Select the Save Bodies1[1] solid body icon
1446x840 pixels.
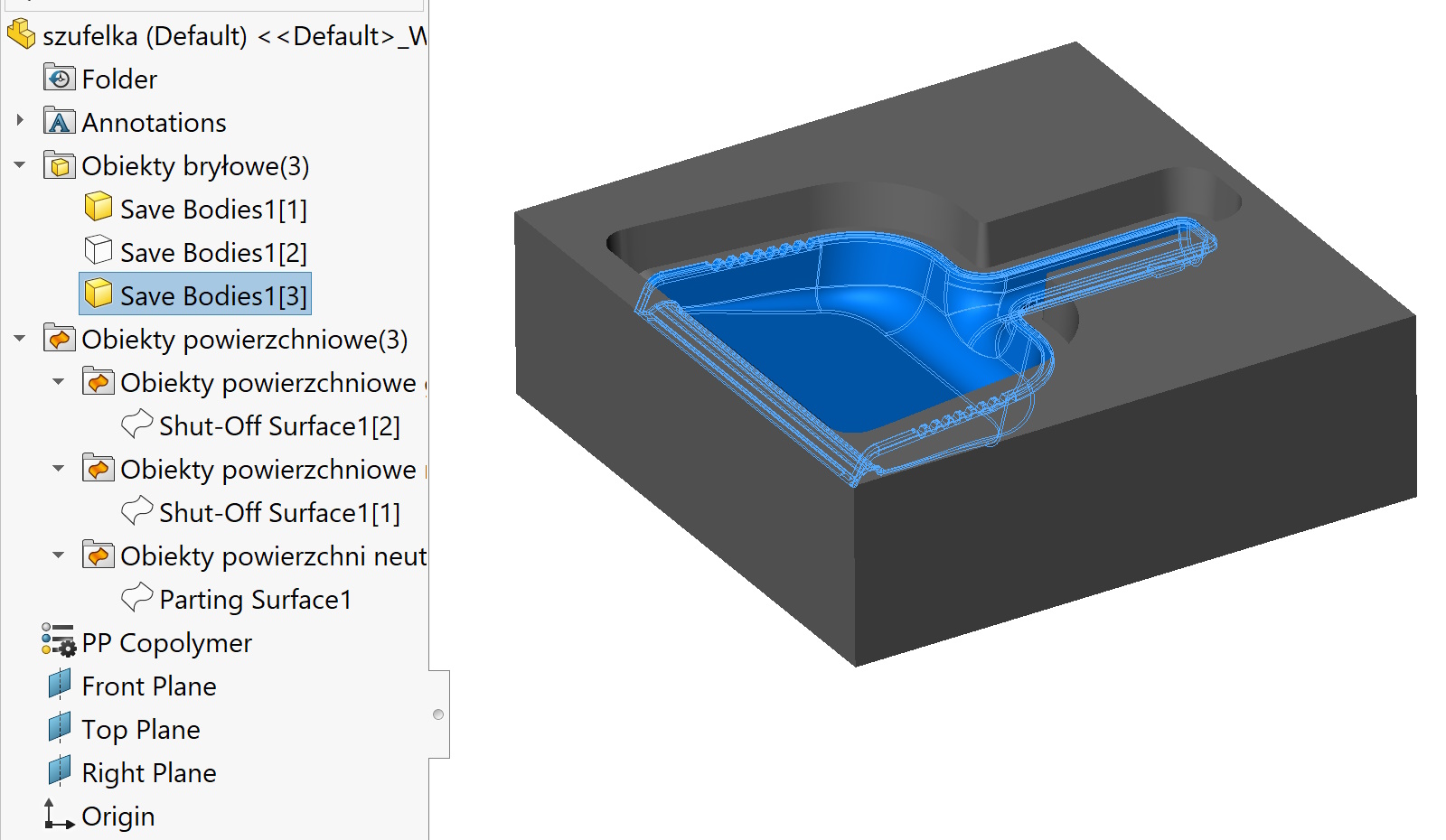coord(98,207)
